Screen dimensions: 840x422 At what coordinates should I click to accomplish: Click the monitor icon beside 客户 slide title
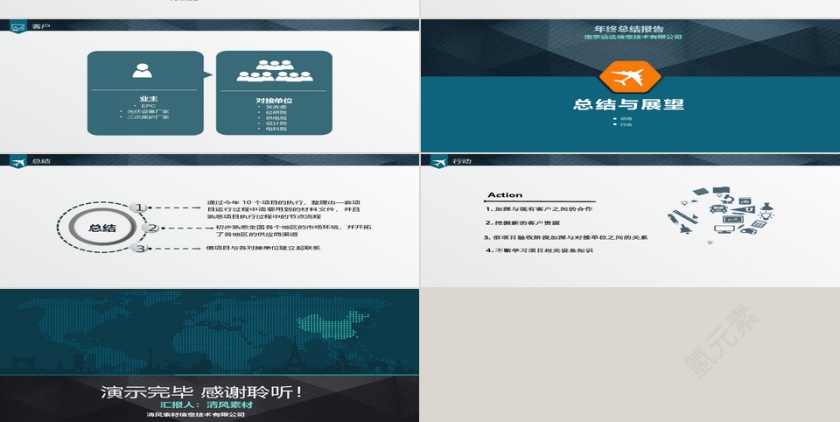coord(18,26)
